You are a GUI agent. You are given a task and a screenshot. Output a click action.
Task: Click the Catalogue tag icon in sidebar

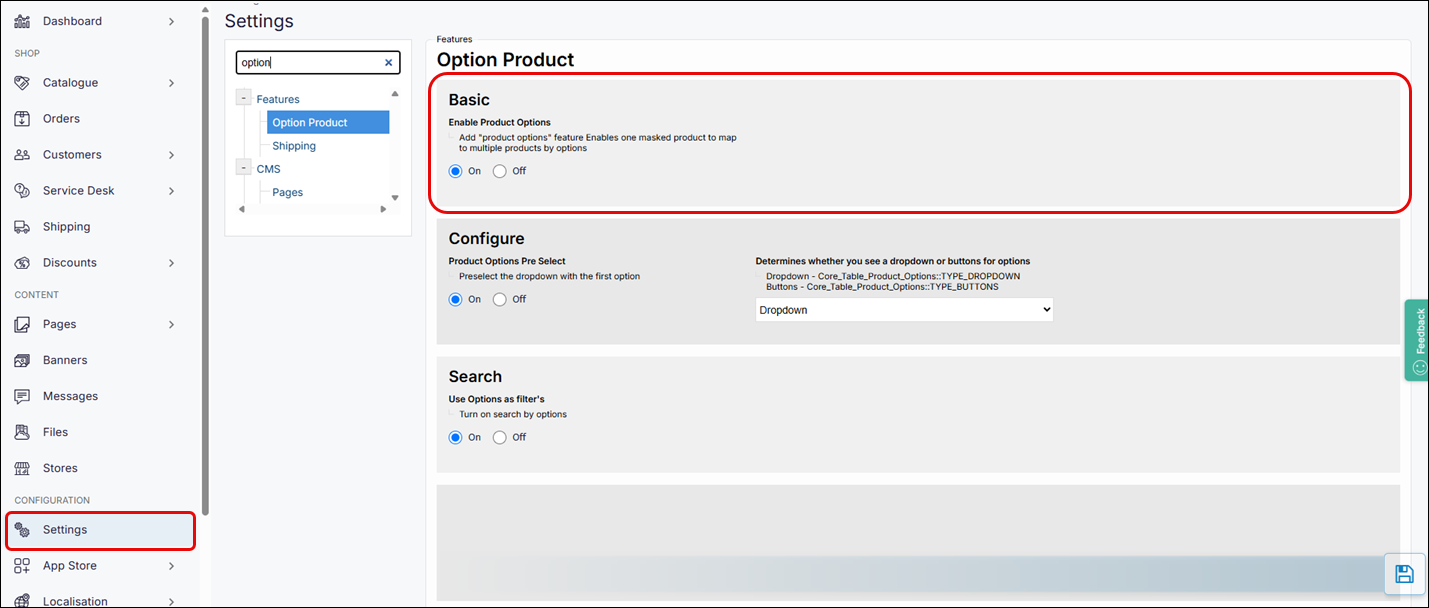(22, 83)
